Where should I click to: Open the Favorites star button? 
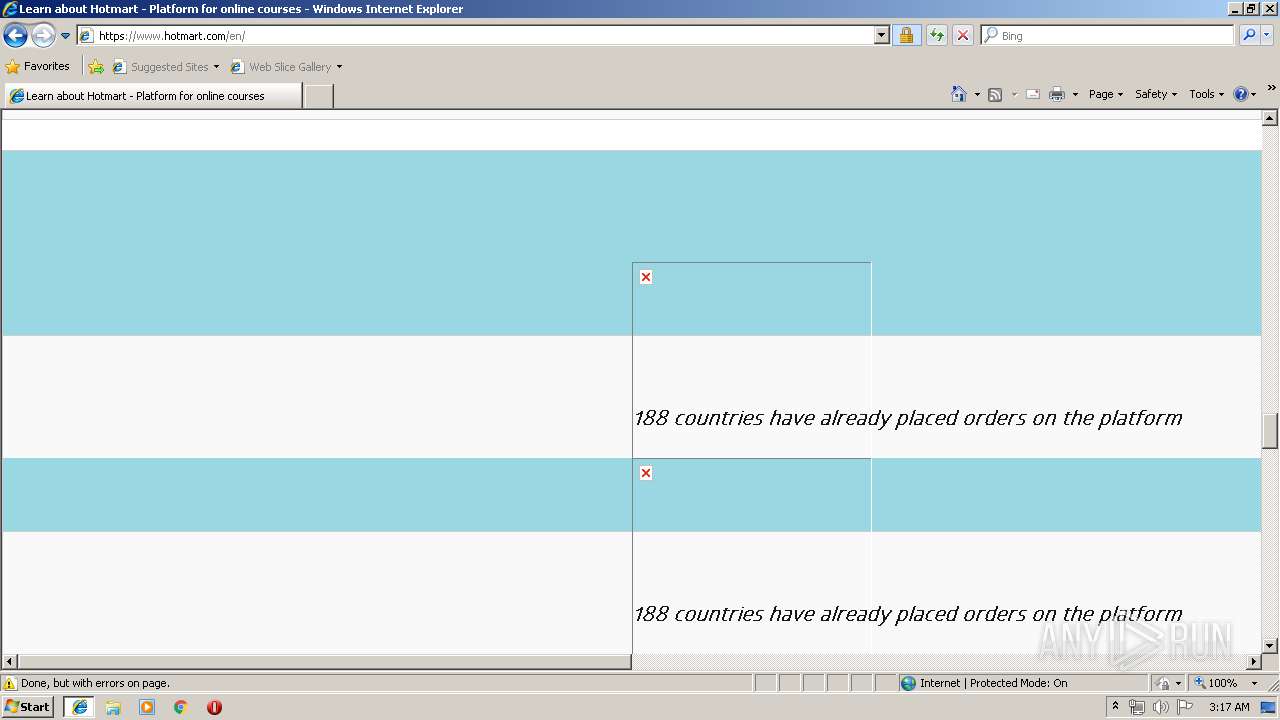(x=38, y=67)
